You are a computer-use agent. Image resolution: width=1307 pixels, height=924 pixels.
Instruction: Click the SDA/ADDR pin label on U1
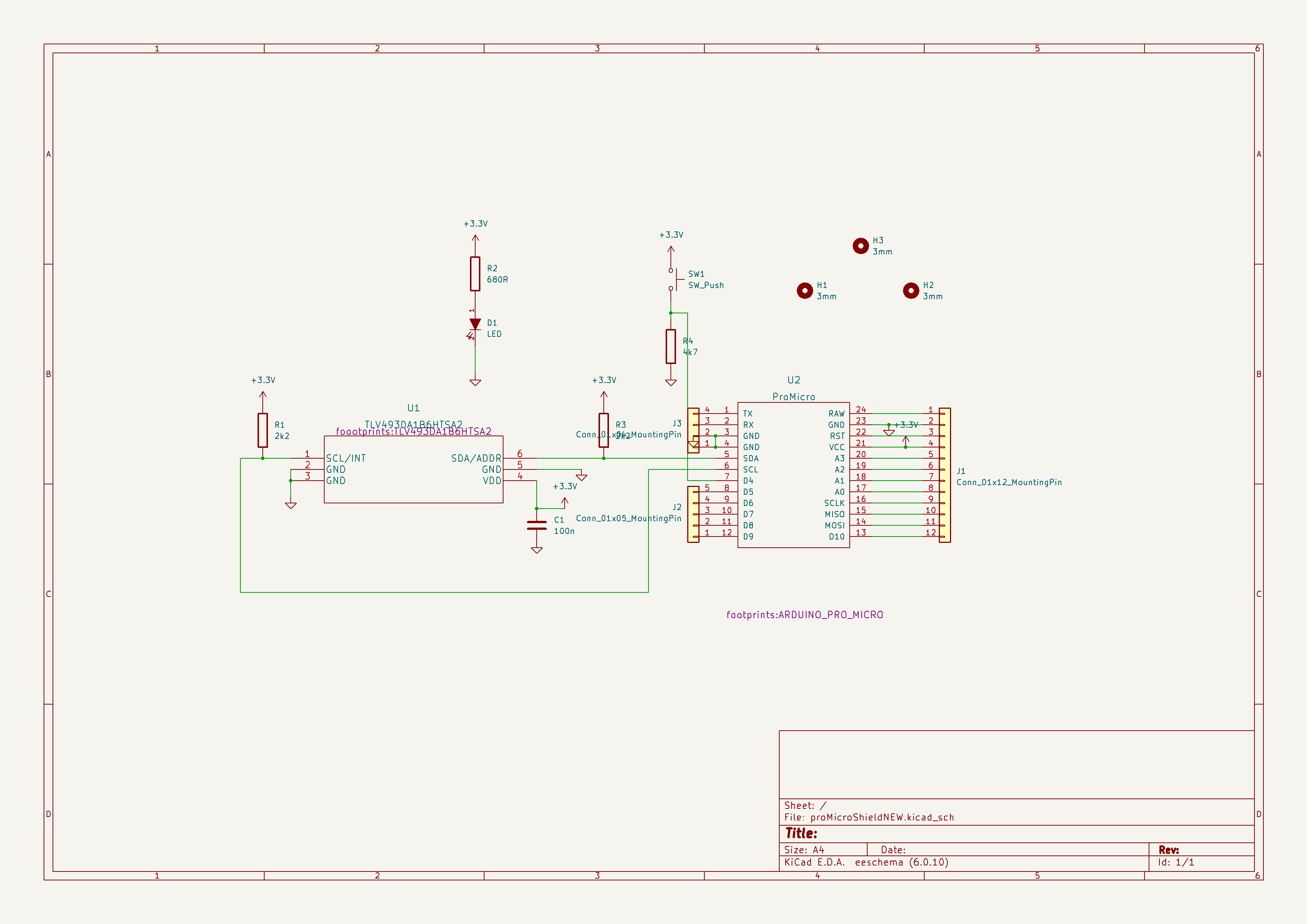[476, 458]
